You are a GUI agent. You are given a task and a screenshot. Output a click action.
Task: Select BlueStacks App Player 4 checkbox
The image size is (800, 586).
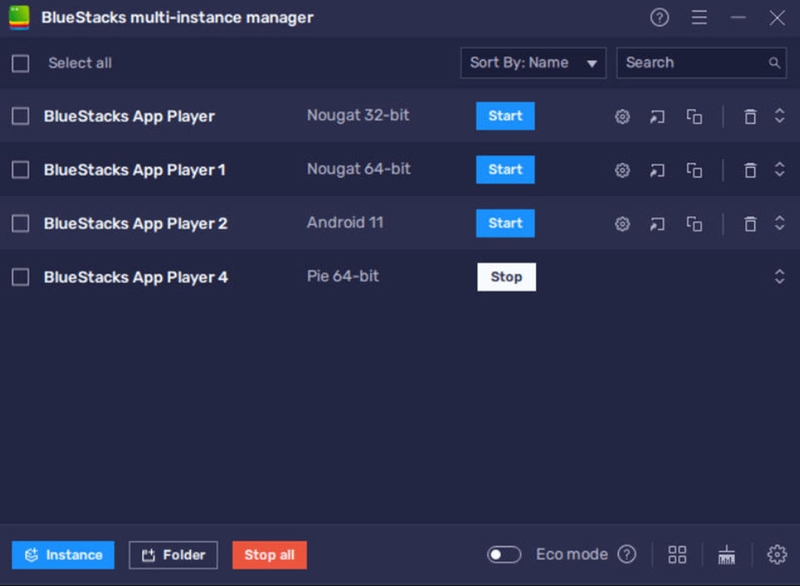point(20,277)
